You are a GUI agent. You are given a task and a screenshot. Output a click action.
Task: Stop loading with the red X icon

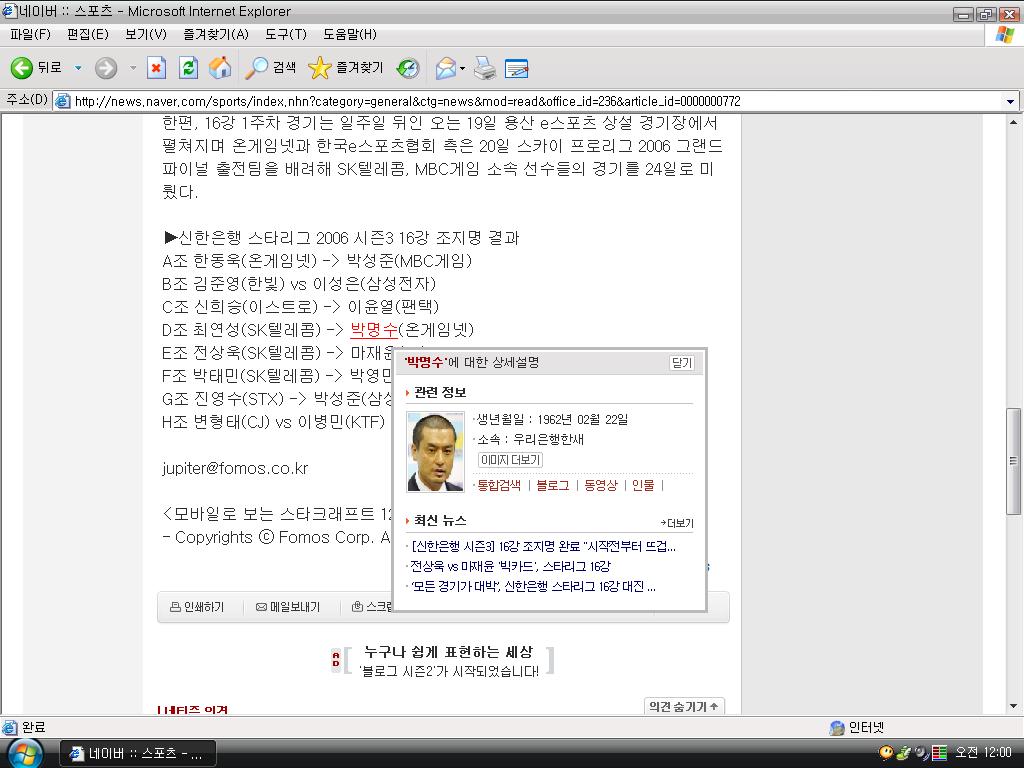pos(156,67)
